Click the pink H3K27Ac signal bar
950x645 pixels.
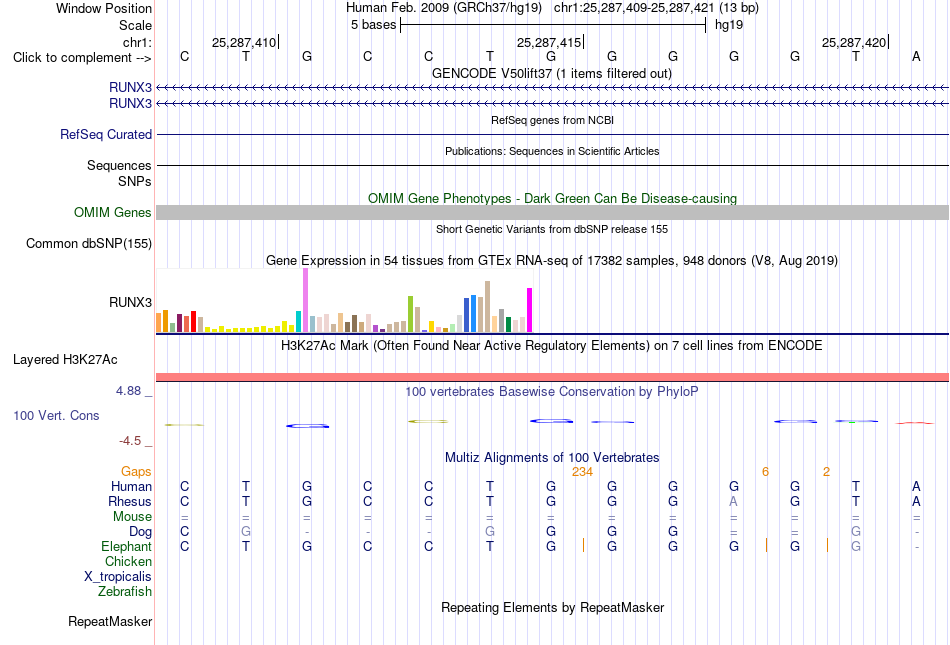click(x=552, y=377)
